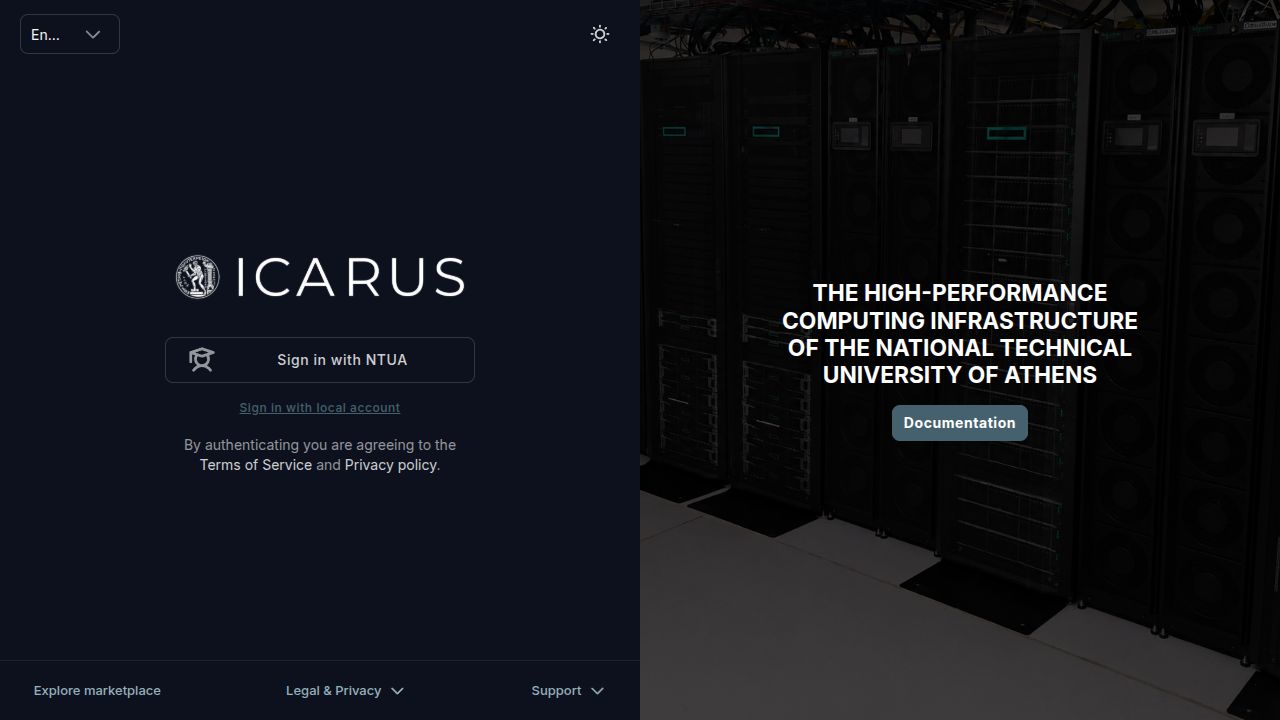
Task: Click the graduation cap icon
Action: 202,360
